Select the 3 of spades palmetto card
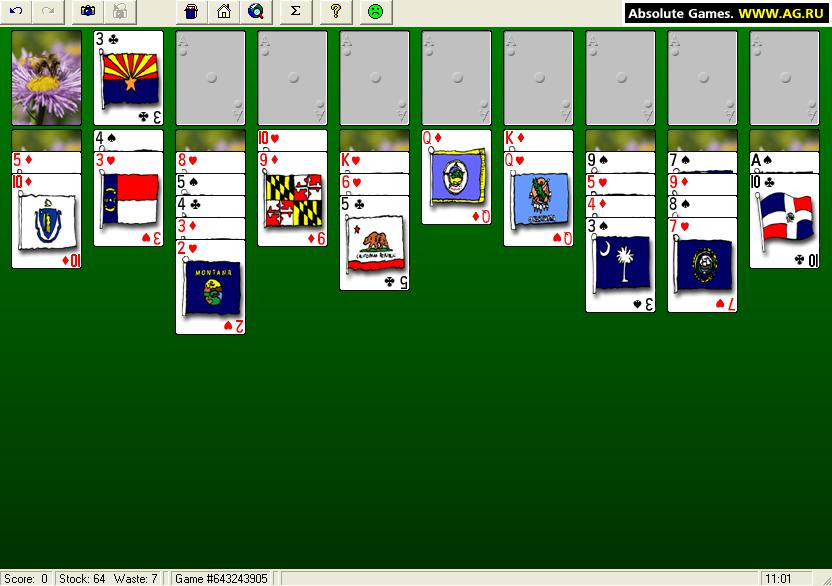This screenshot has width=832, height=586. pos(620,265)
